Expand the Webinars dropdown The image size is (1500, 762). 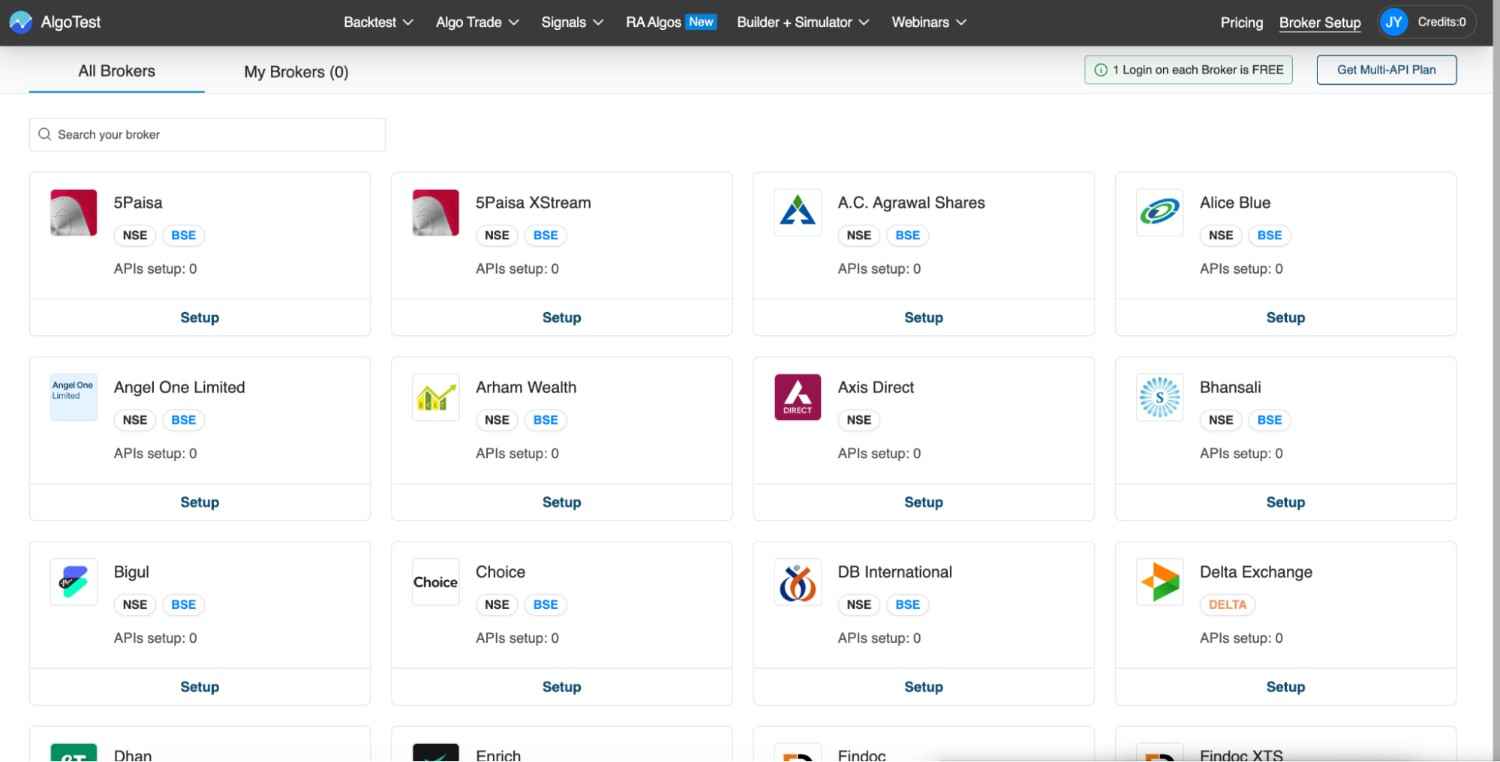[929, 22]
